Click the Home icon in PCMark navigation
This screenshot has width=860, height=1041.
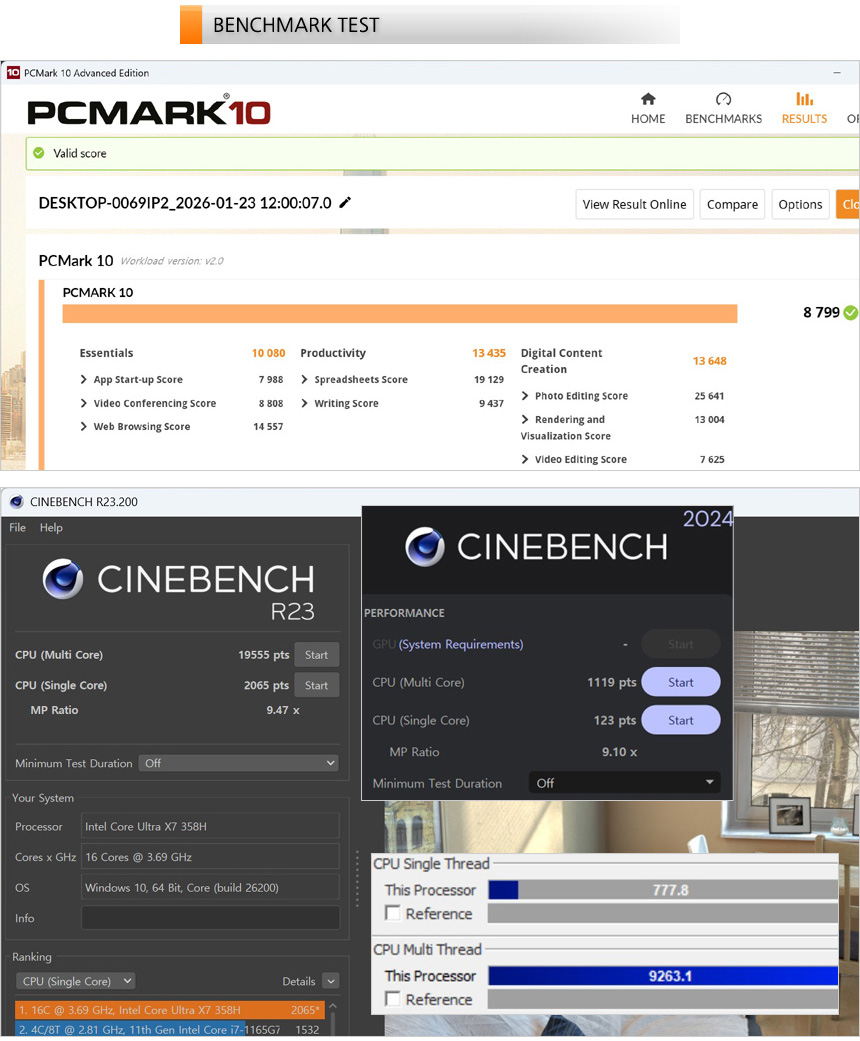648,99
